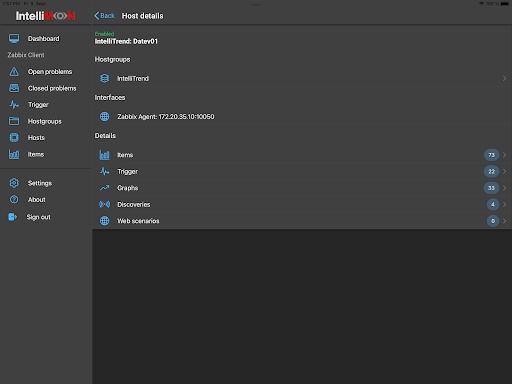Expand the IntelliTrend hostgroup chevron
Image resolution: width=512 pixels, height=384 pixels.
click(x=504, y=78)
